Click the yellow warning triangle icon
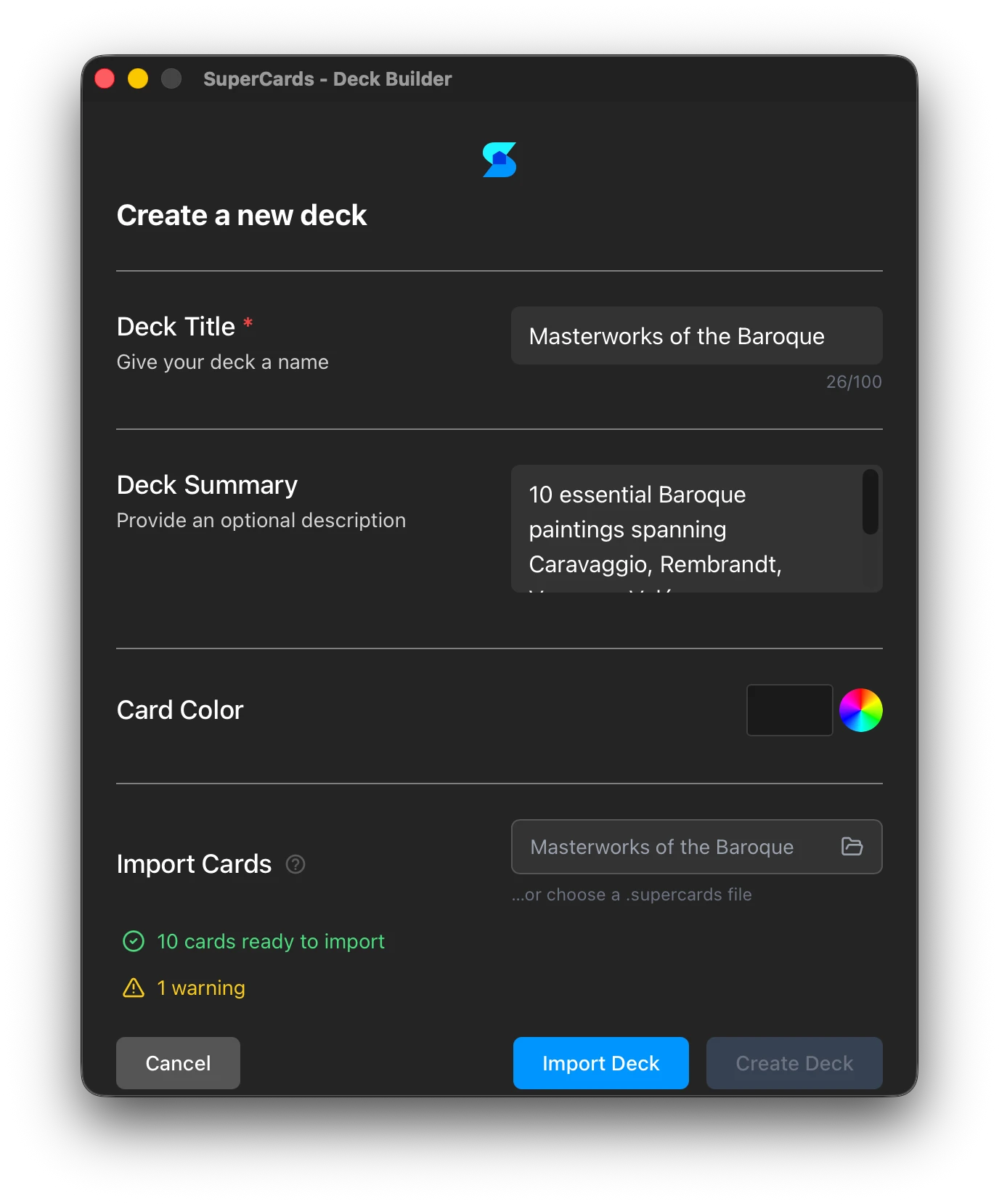Viewport: 999px width, 1204px height. tap(134, 988)
